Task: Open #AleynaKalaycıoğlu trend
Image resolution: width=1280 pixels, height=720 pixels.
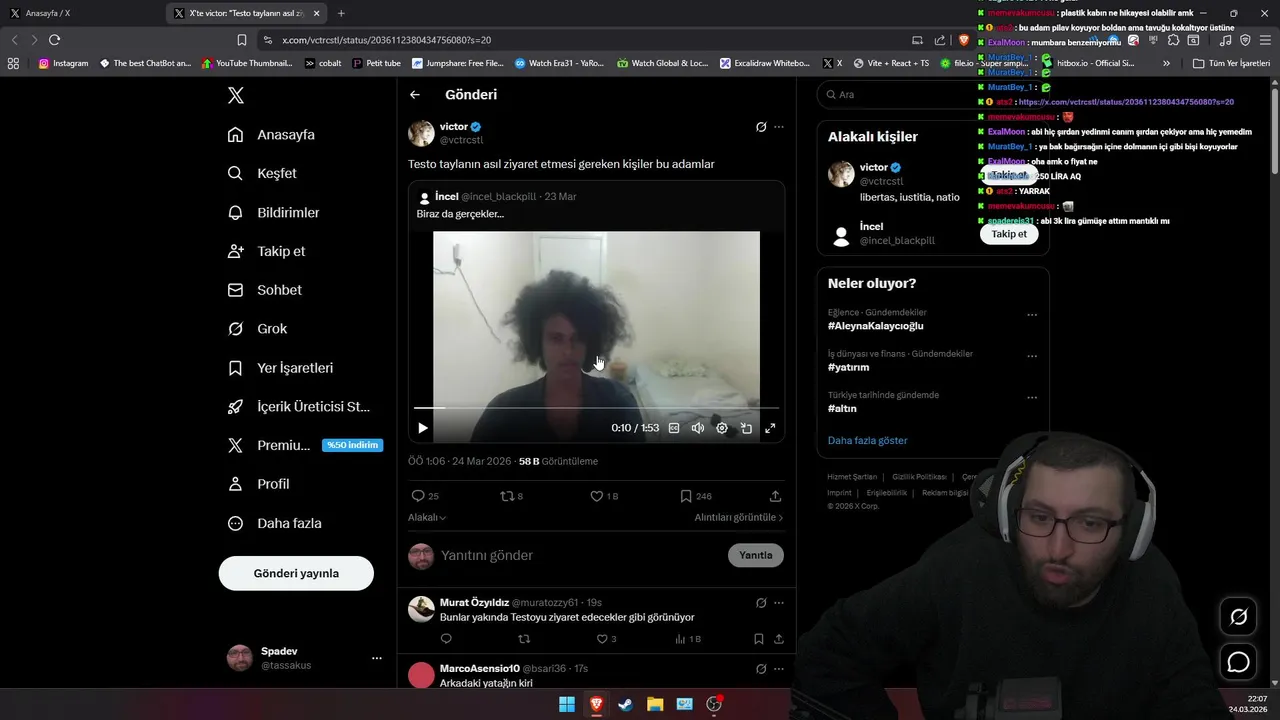Action: click(x=875, y=326)
